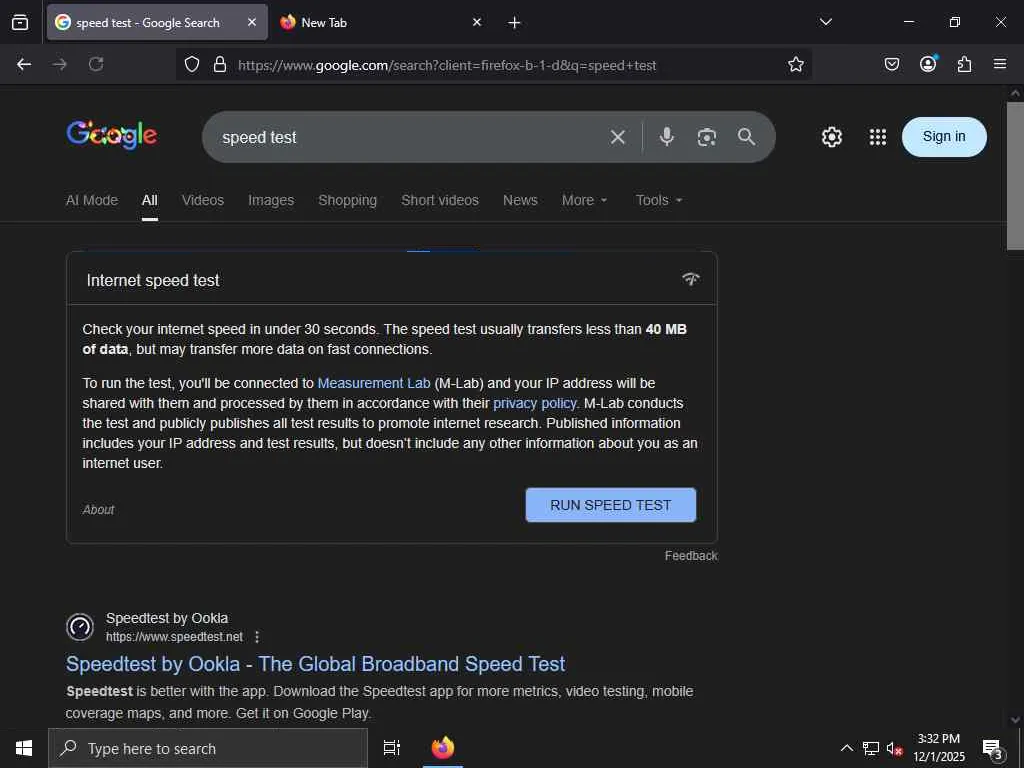
Task: Click About in speed test card
Action: point(99,509)
